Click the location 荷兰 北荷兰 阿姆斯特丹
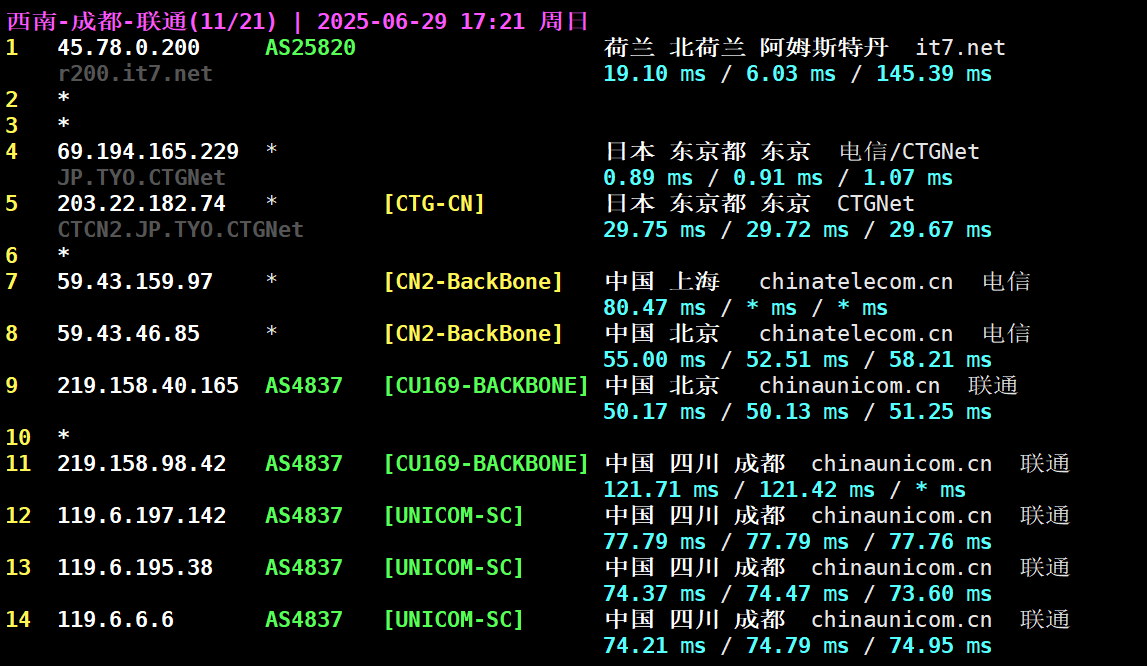The width and height of the screenshot is (1147, 666). pyautogui.click(x=746, y=48)
